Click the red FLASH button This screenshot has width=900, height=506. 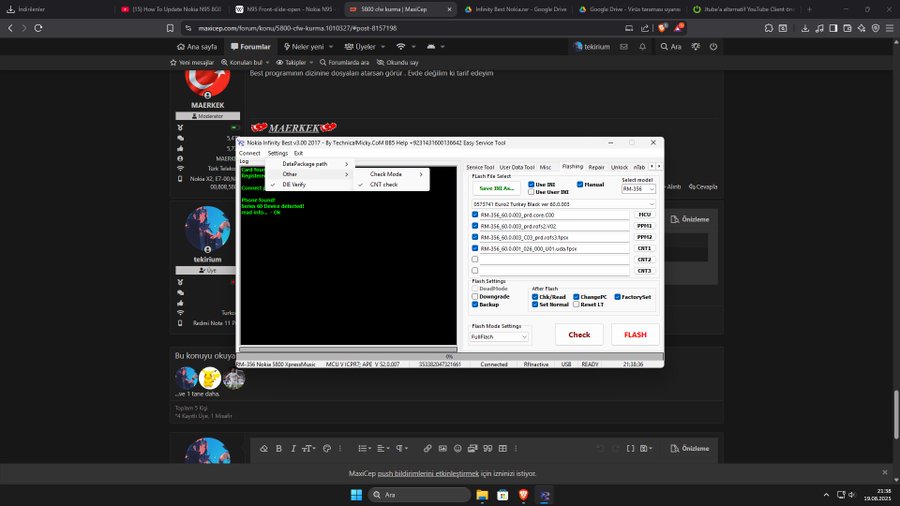tap(635, 334)
